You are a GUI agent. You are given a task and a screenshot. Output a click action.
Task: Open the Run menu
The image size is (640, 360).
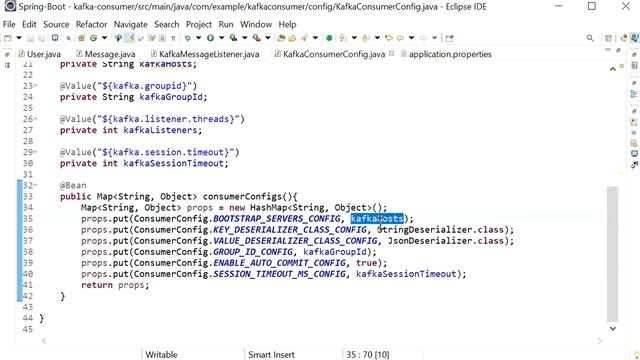[226, 24]
